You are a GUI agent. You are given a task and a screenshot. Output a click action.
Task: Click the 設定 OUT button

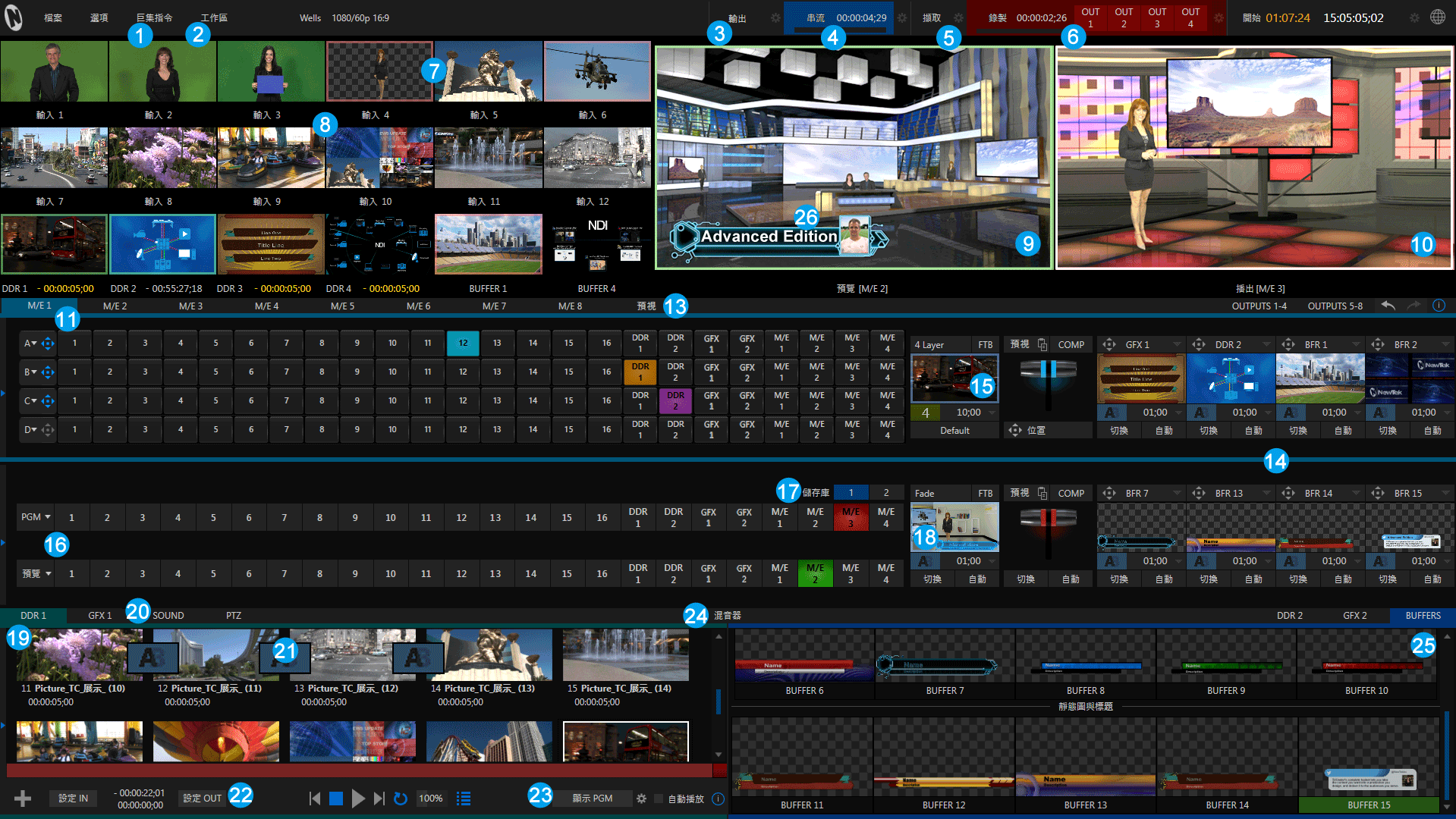pos(203,798)
